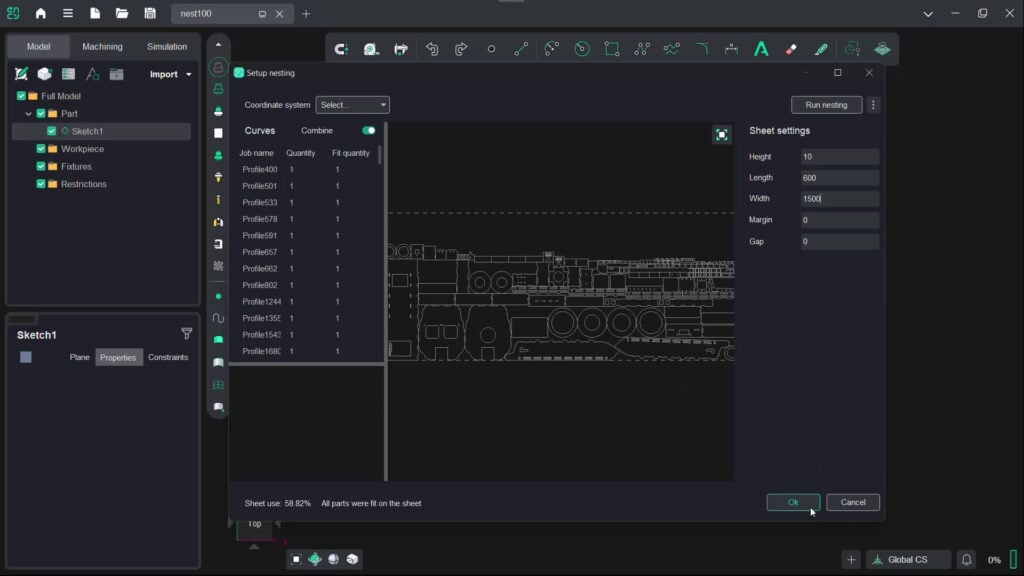Switch to the Simulation tab
Screen dimensions: 1024x576
click(167, 46)
